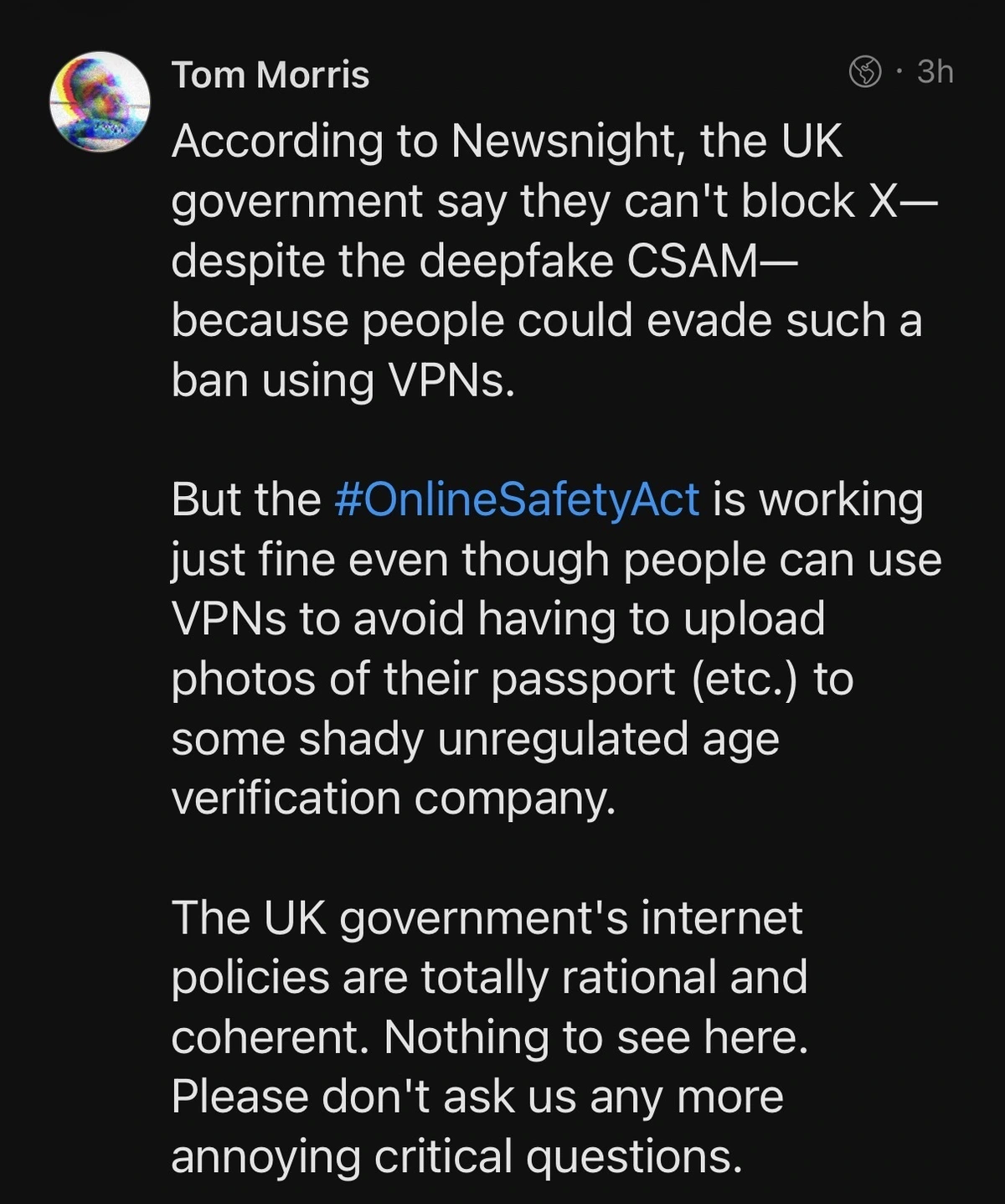Click the text "Nothing to see here."
The height and width of the screenshot is (1204, 1005).
click(x=595, y=1037)
